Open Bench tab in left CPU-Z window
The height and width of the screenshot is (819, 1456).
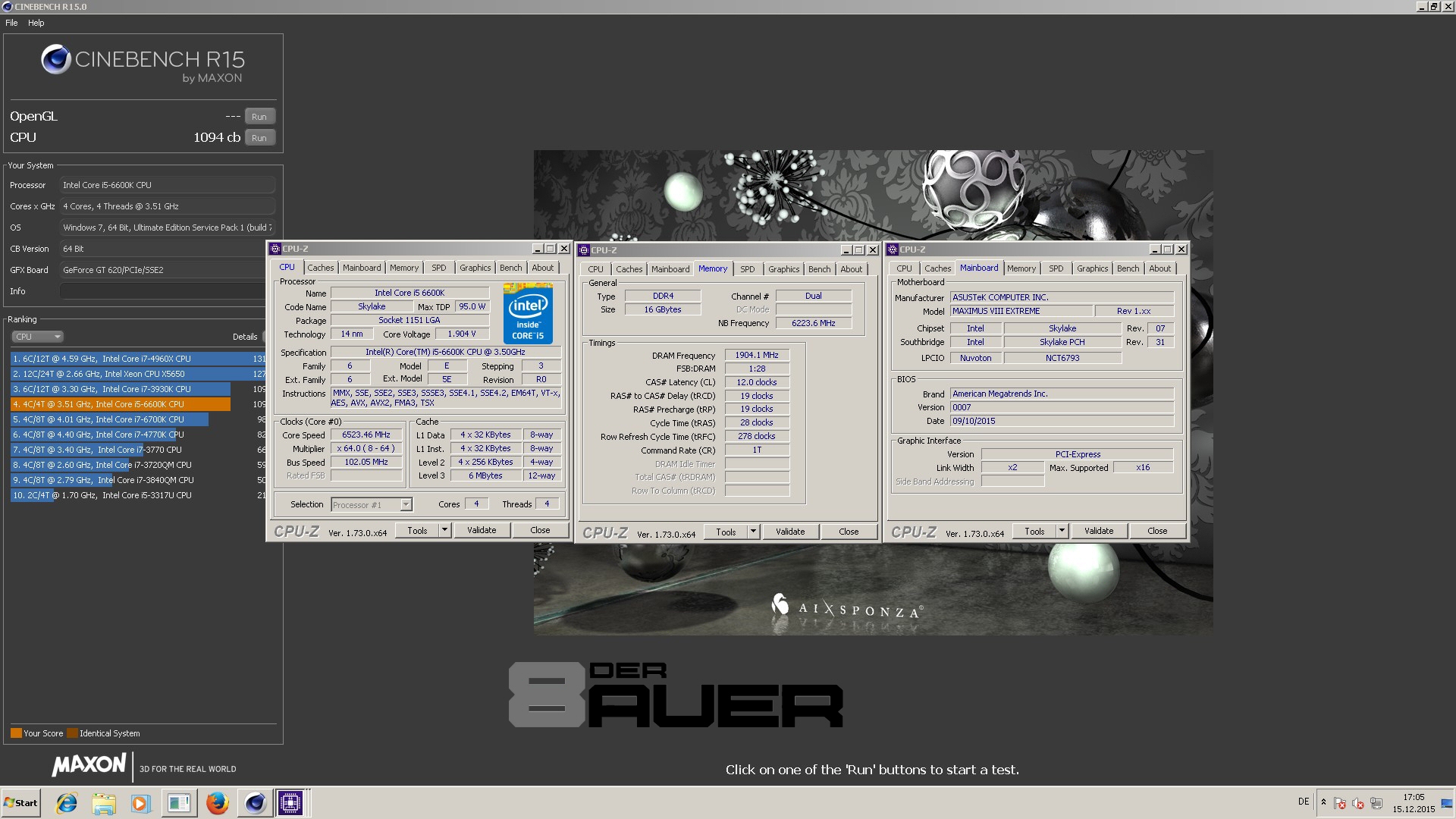pyautogui.click(x=510, y=268)
